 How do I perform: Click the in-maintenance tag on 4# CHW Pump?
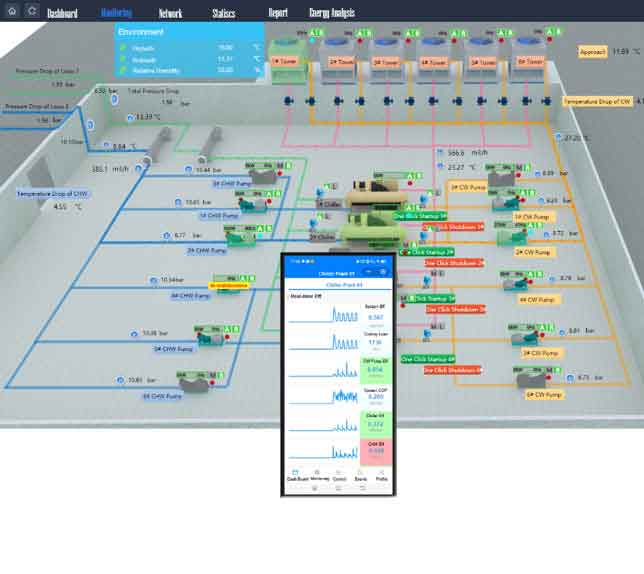coord(227,285)
